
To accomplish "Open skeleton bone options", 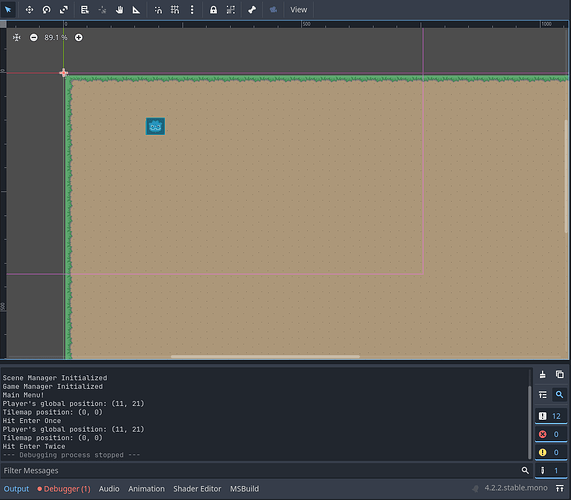I will [252, 10].
